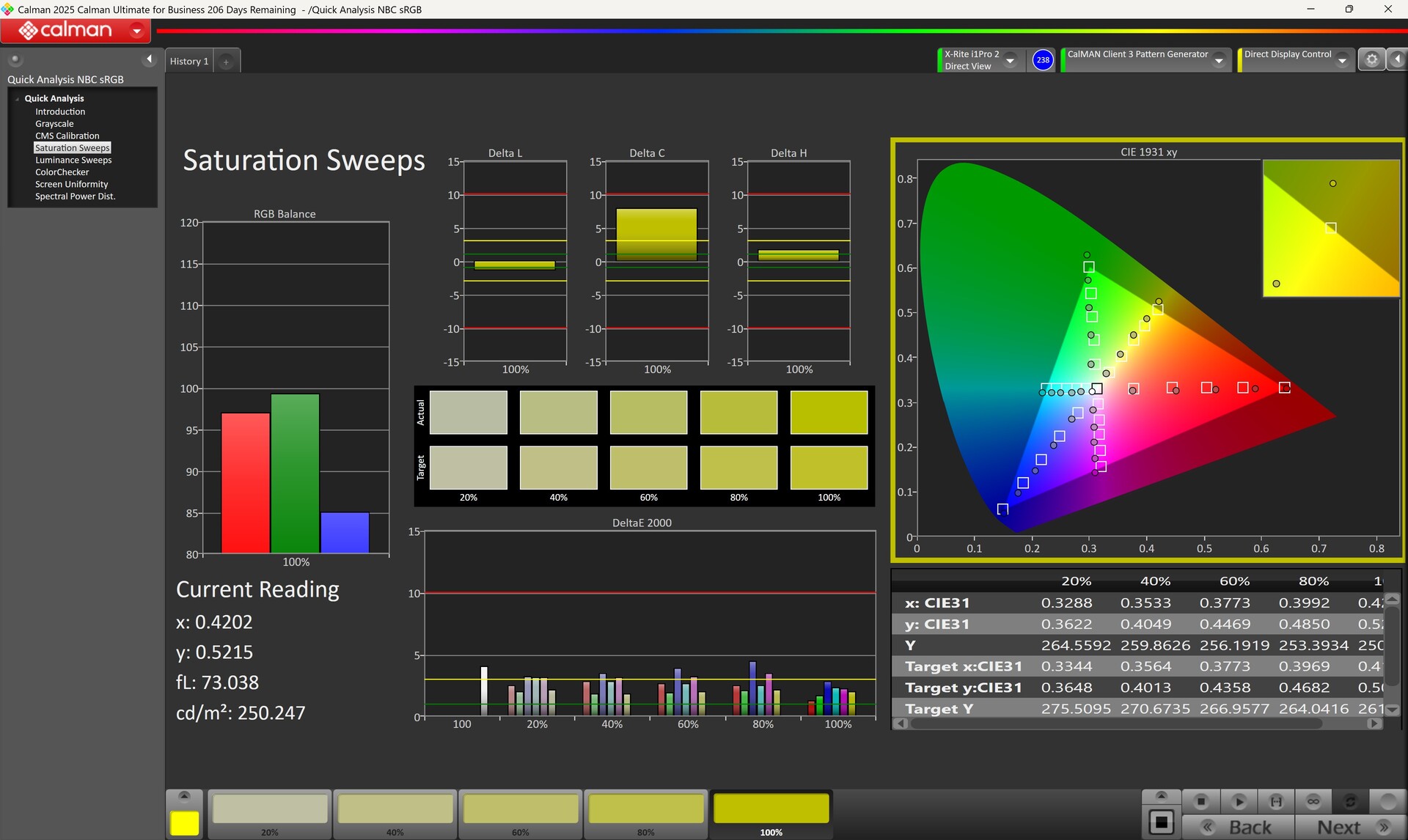Viewport: 1408px width, 840px height.
Task: Toggle the refresh loop button
Action: (1350, 801)
